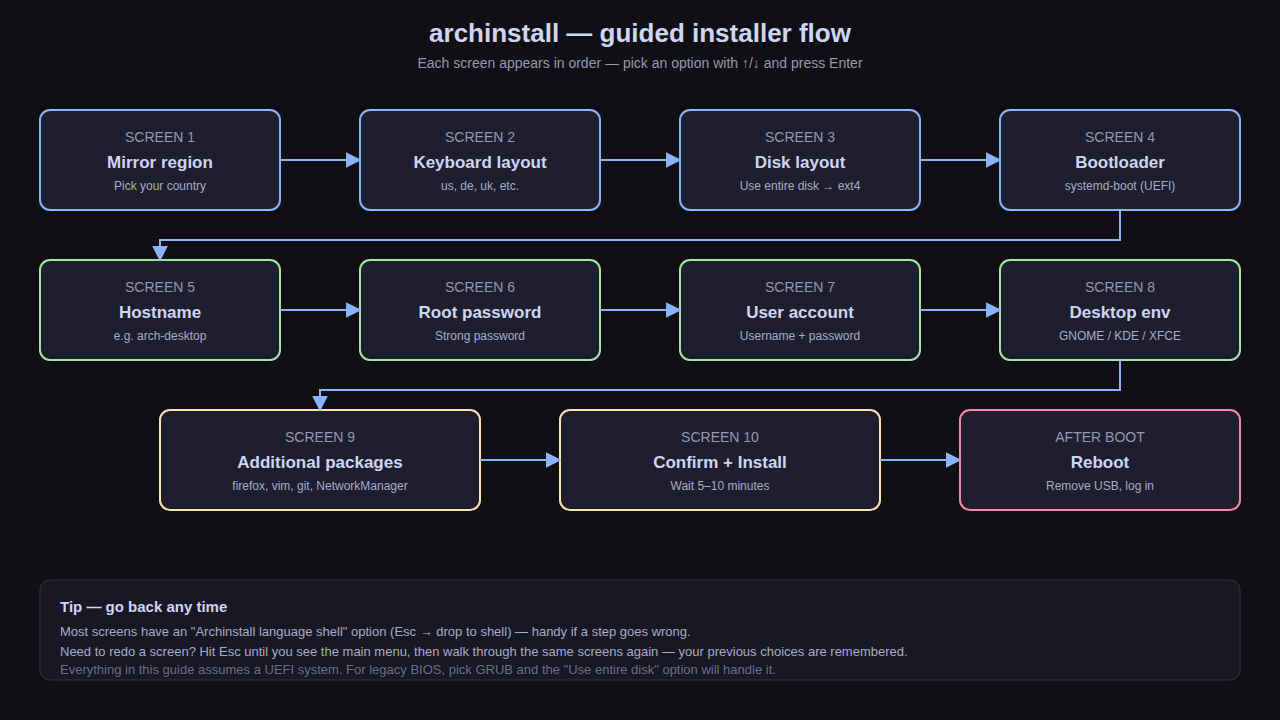Viewport: 1280px width, 720px height.
Task: Click 'Username + password' text
Action: pos(800,336)
